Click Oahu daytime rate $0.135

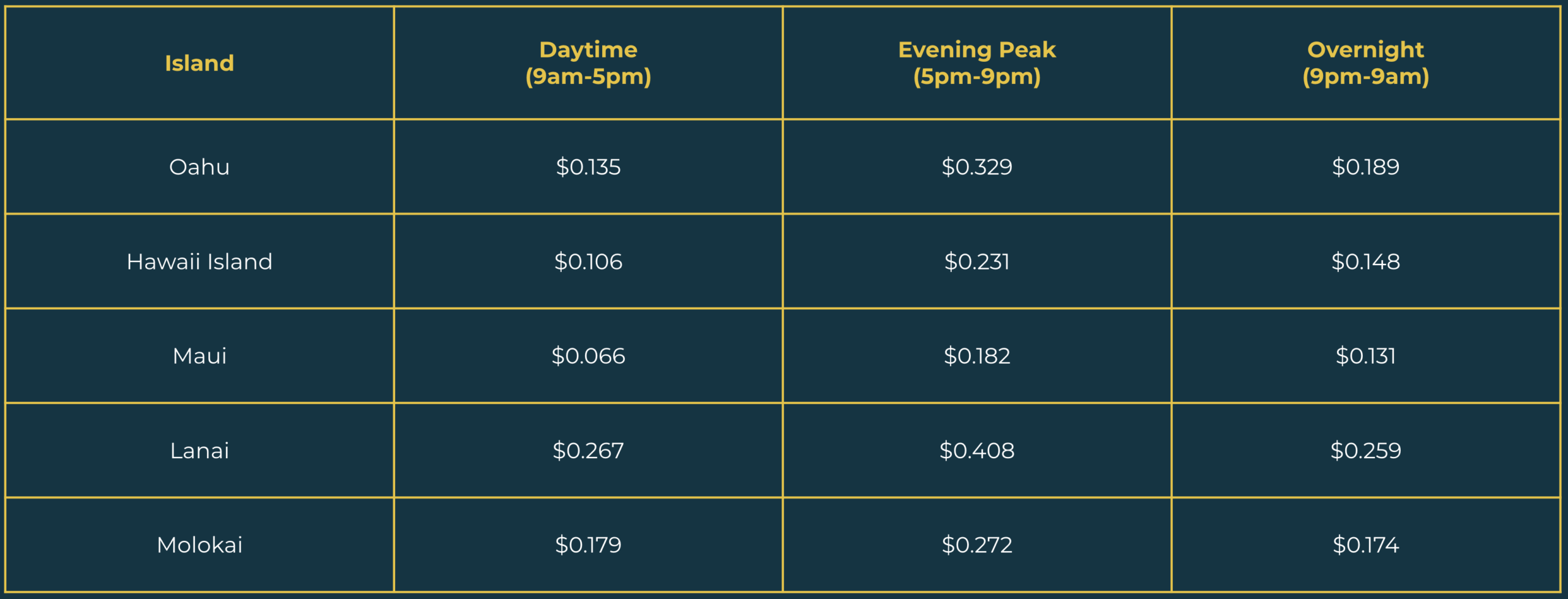click(588, 167)
